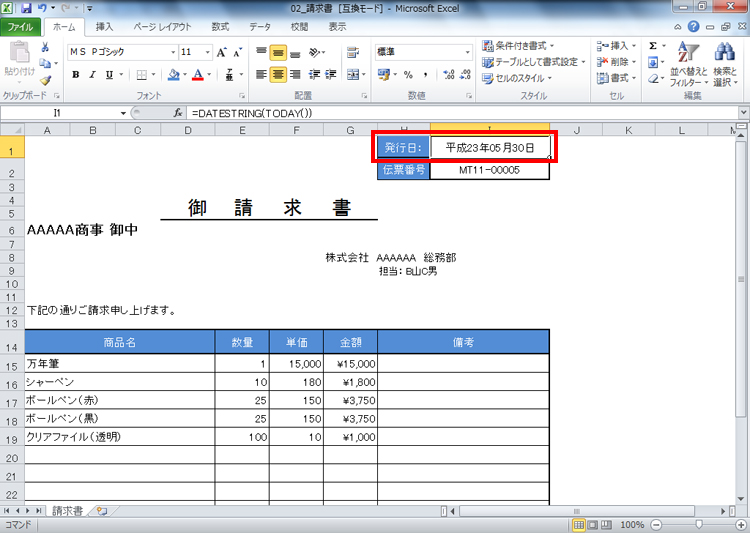The height and width of the screenshot is (533, 750).
Task: Expand the formula bar with right arrow
Action: pyautogui.click(x=743, y=113)
